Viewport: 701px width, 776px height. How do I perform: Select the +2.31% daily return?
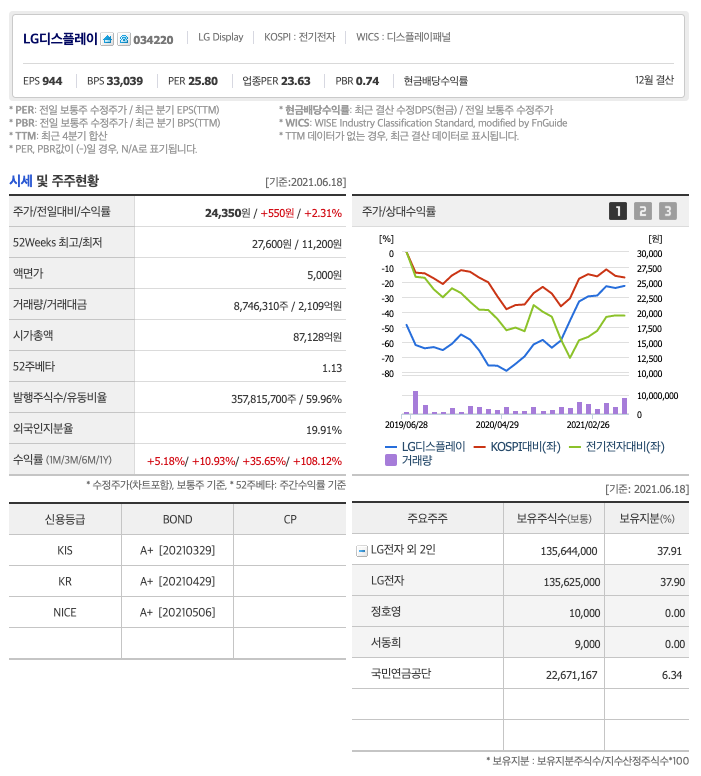[323, 213]
